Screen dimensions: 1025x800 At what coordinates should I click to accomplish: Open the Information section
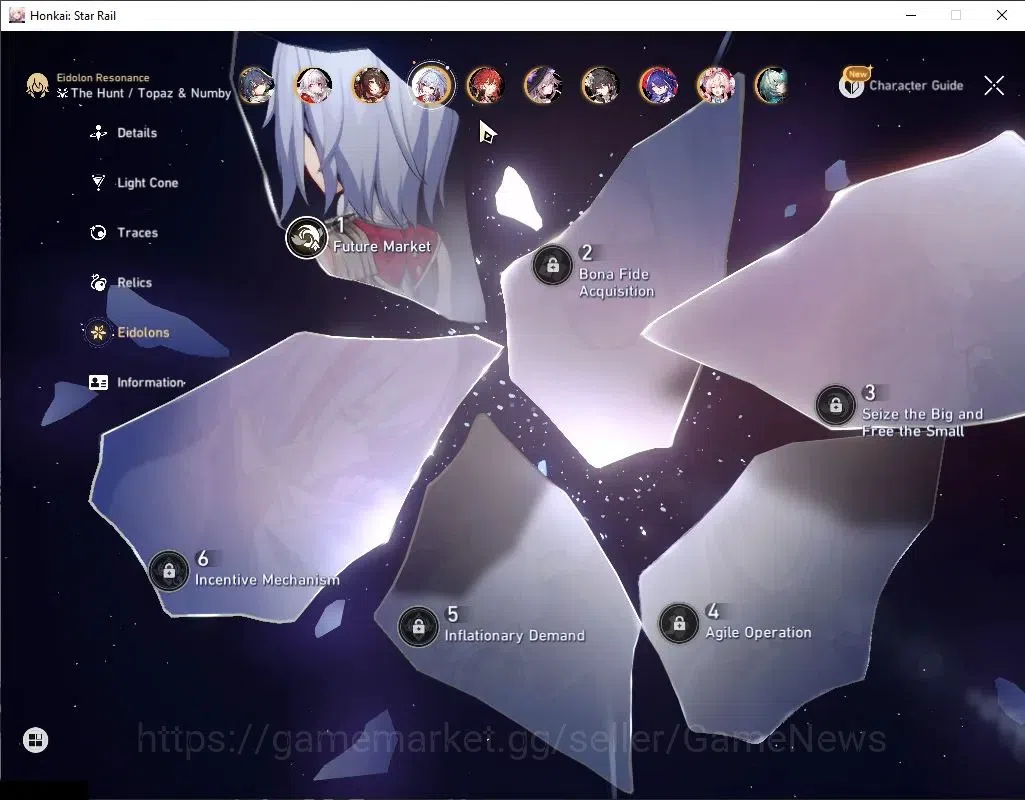tap(137, 382)
